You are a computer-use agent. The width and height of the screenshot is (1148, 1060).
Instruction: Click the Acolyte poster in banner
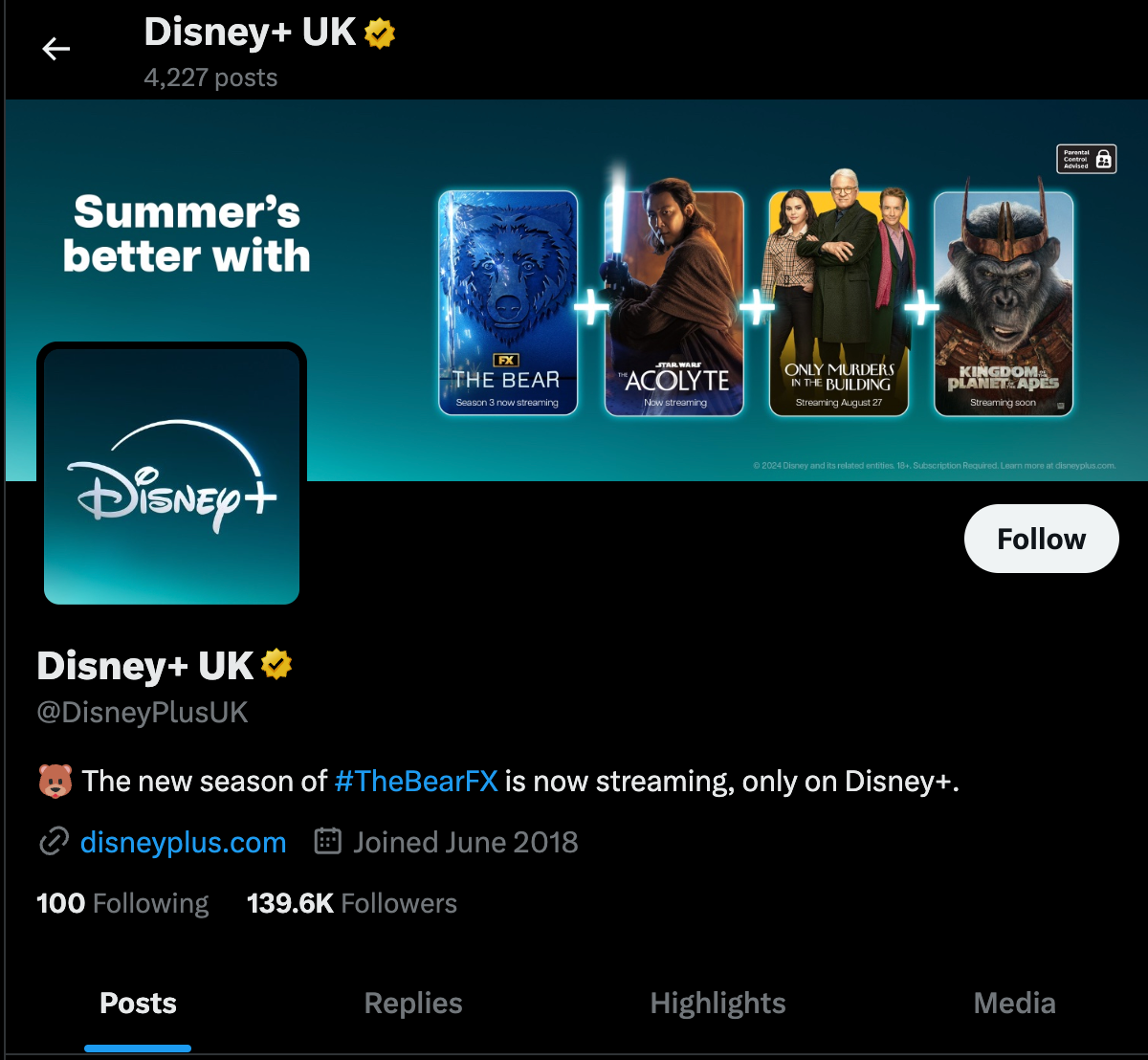pos(674,303)
